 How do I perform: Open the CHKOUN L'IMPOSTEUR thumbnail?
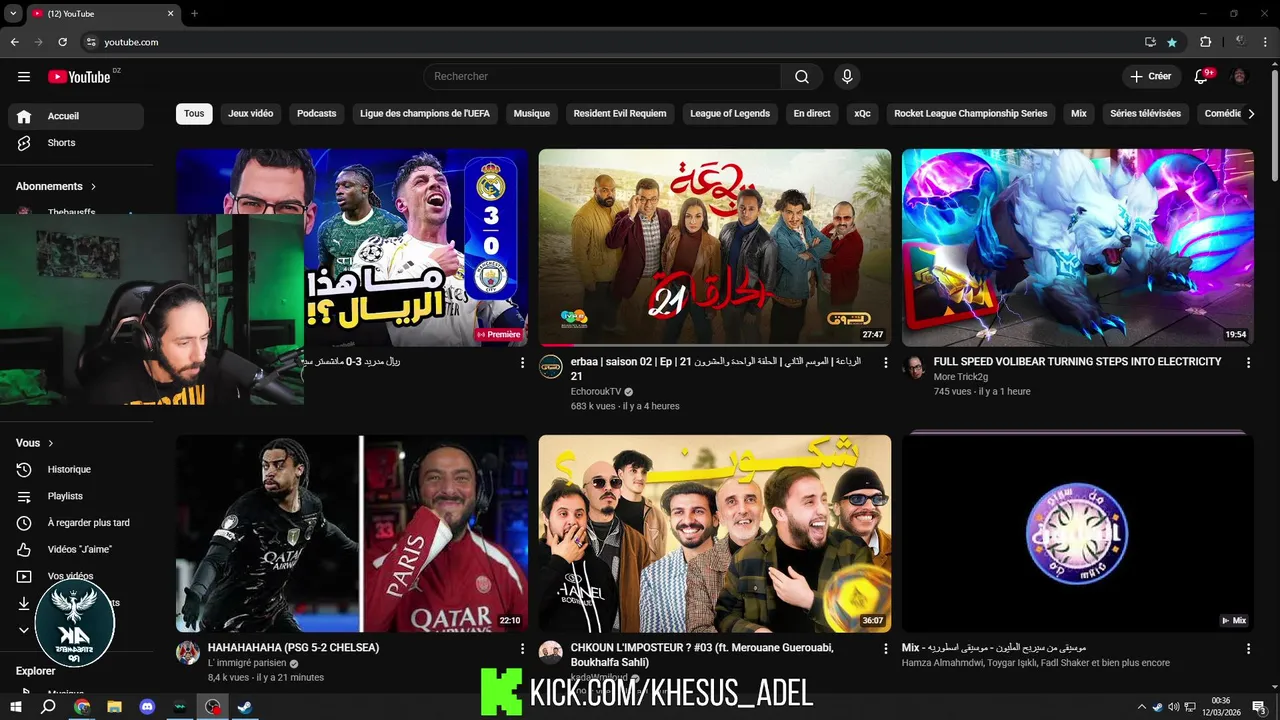click(x=715, y=533)
